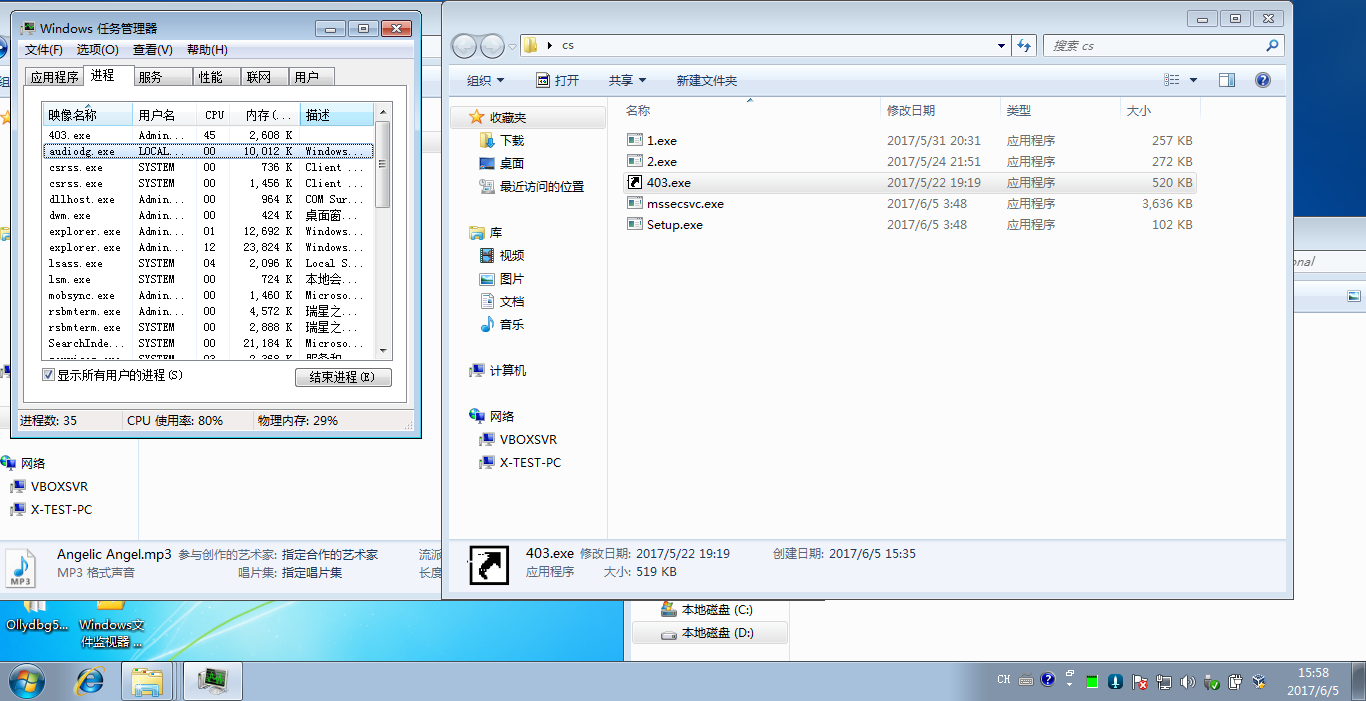Open 最近访问的位置 in sidebar
This screenshot has height=701, width=1366.
click(541, 187)
